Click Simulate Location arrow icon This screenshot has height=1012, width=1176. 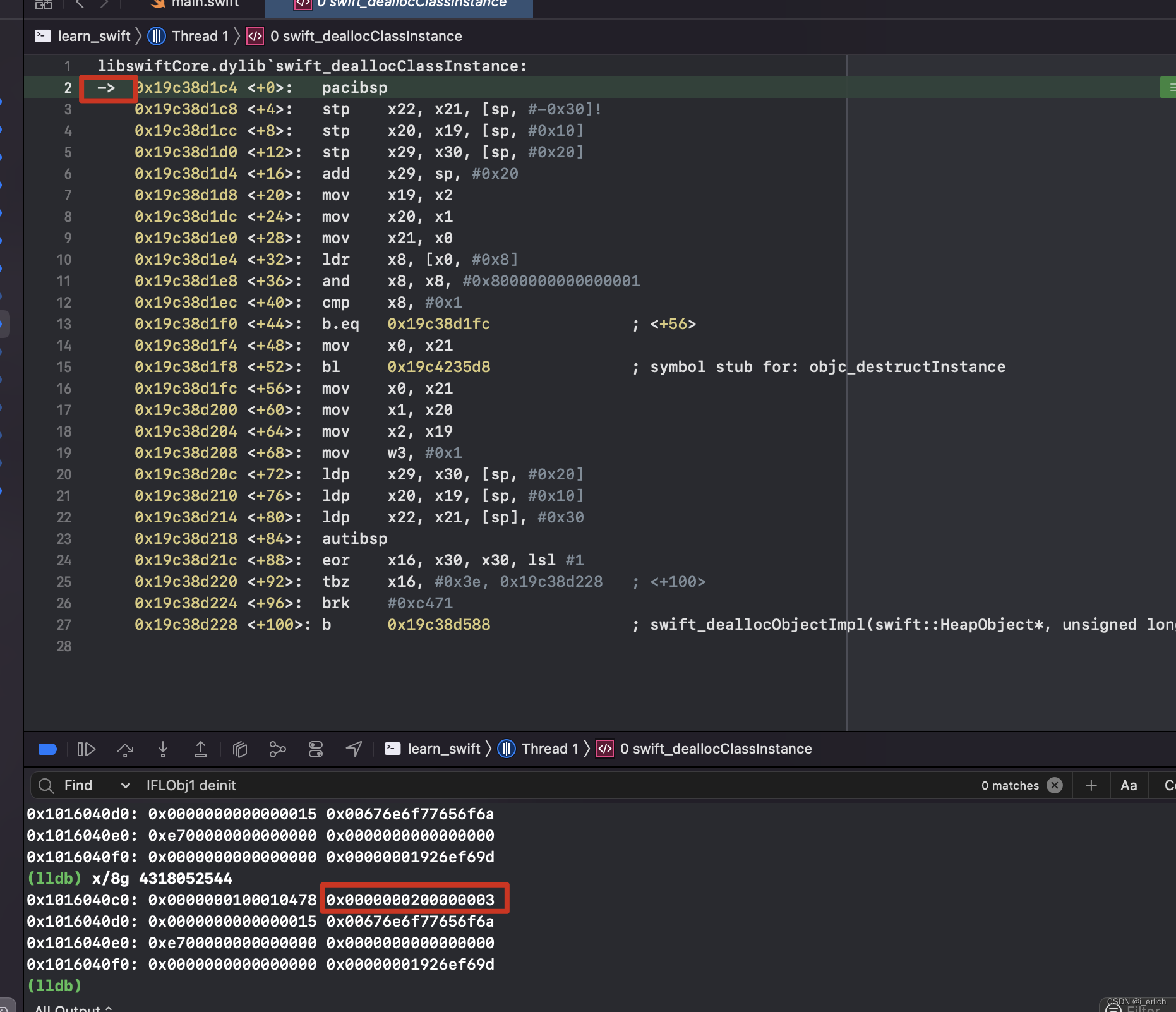pos(354,749)
